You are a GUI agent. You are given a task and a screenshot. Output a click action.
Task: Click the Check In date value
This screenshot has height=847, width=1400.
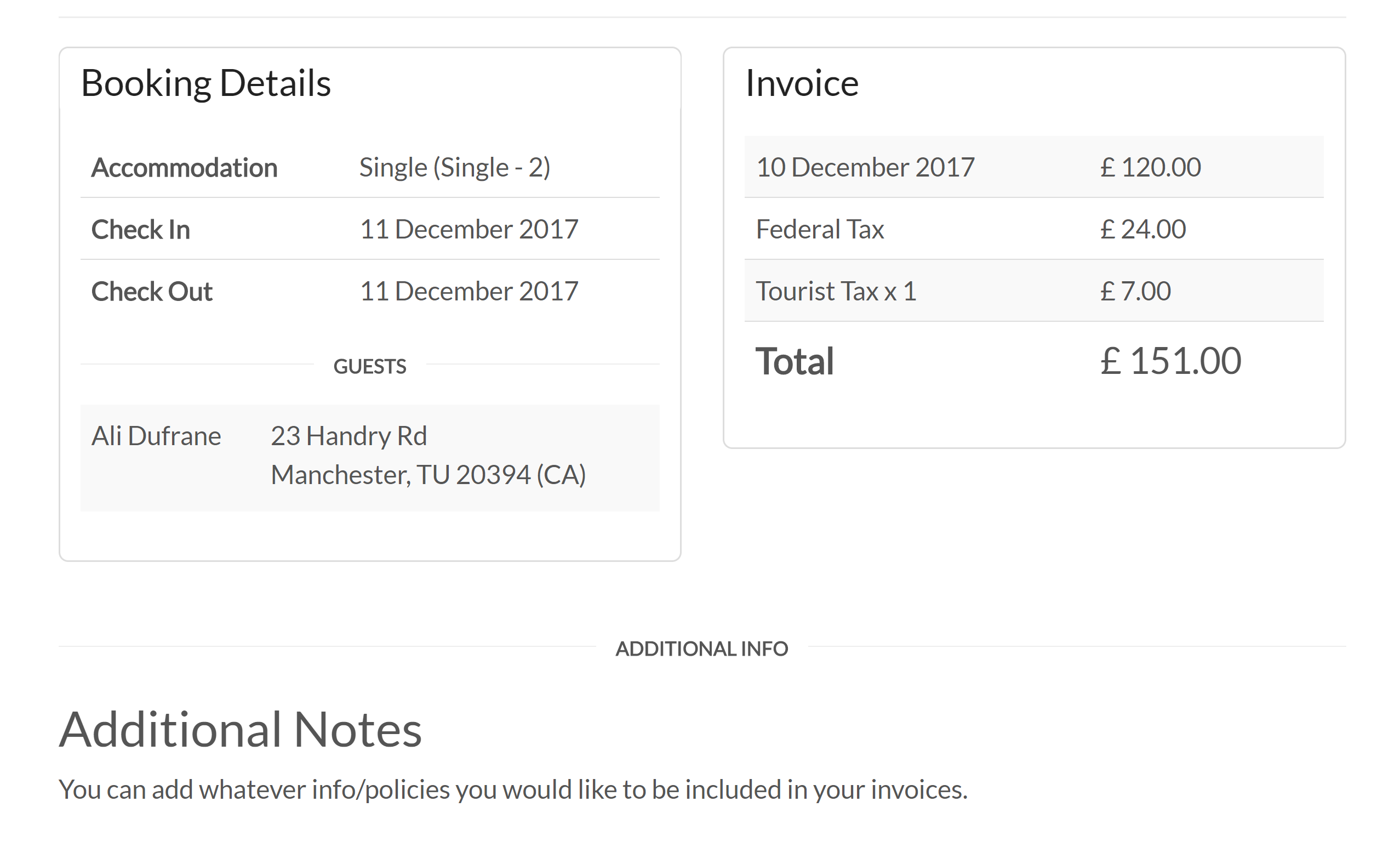(x=468, y=229)
